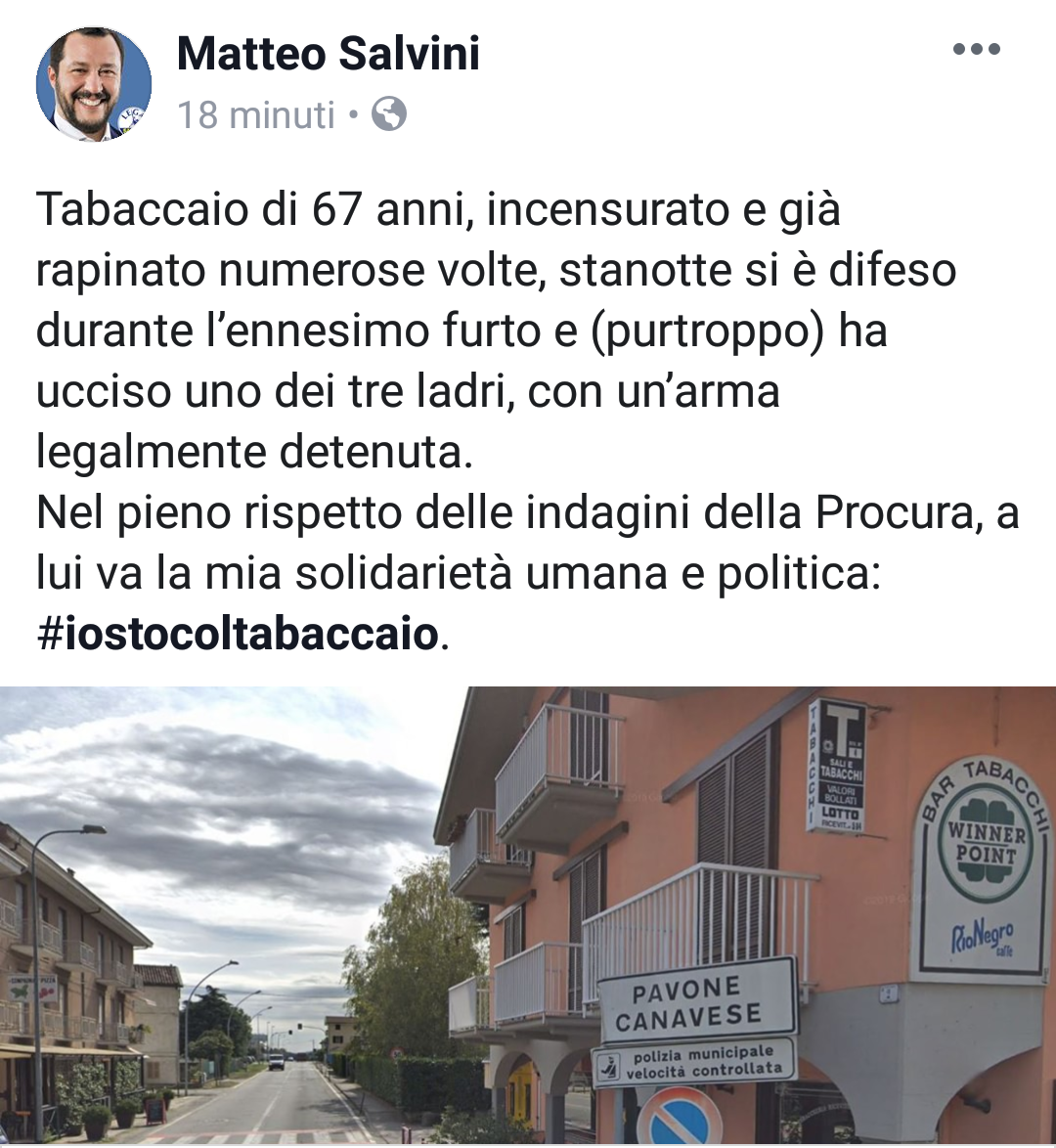
Task: Click the Lotto label on Tabacchi sign
Action: pyautogui.click(x=839, y=813)
